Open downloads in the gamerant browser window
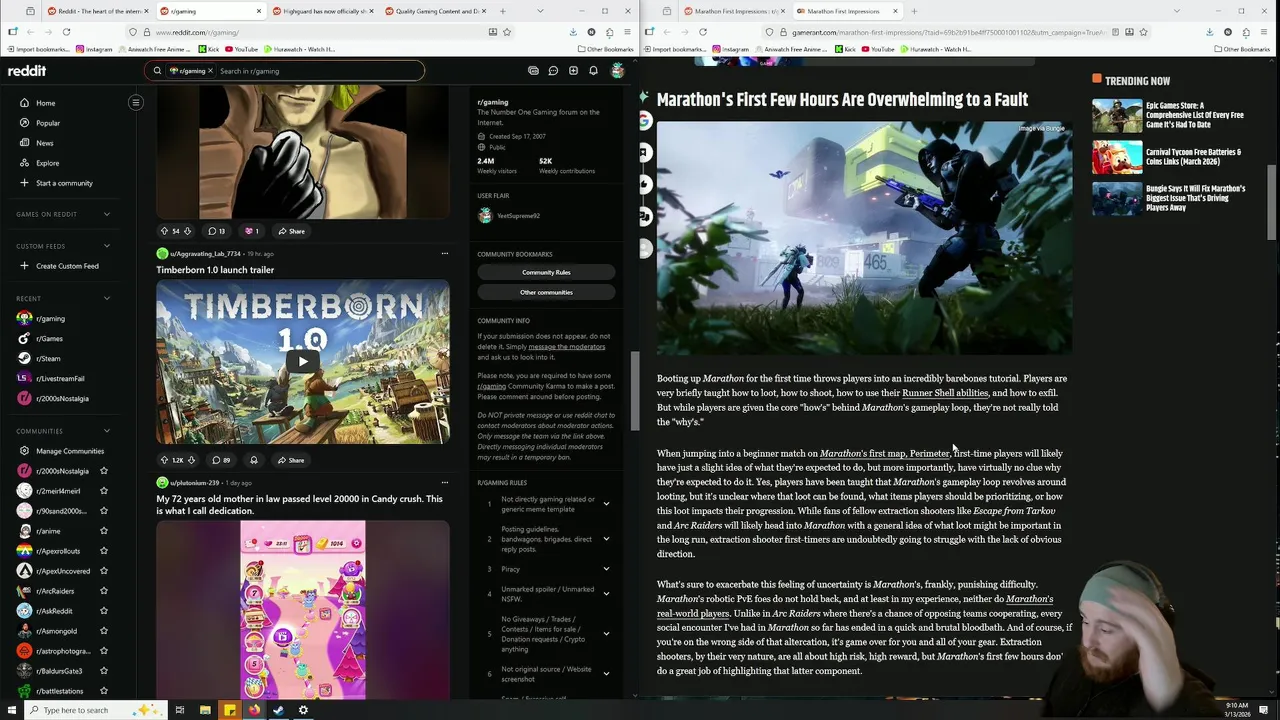This screenshot has width=1280, height=720. click(x=1209, y=32)
